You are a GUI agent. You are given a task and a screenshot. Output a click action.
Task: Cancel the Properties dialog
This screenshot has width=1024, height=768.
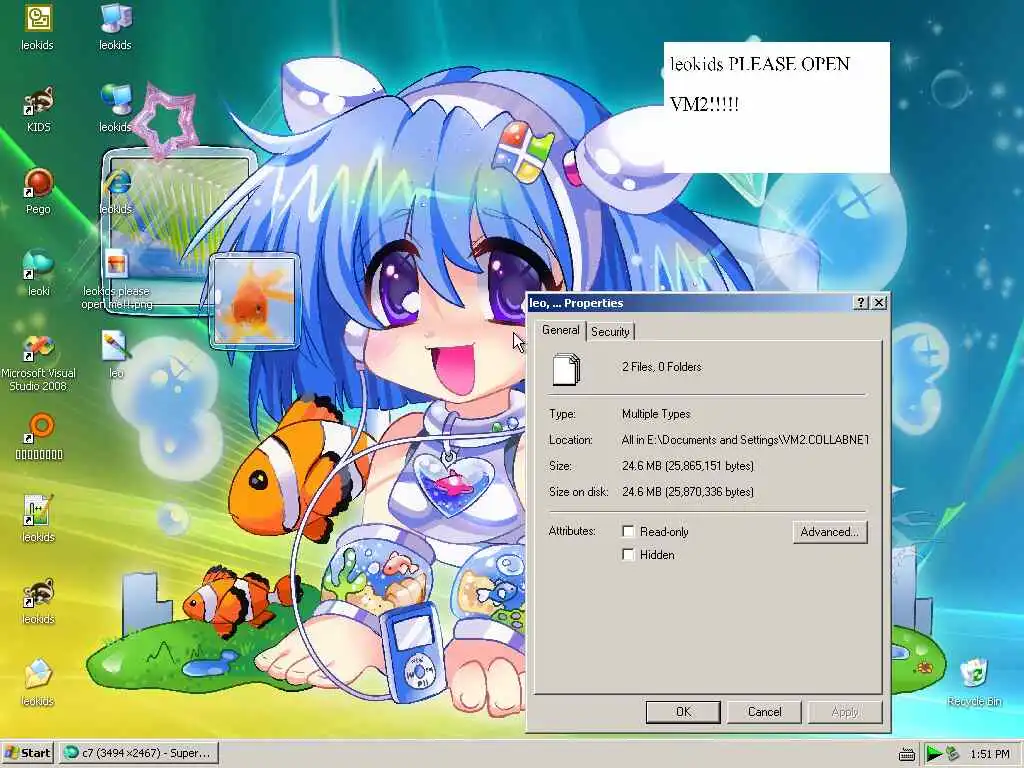[x=764, y=712]
